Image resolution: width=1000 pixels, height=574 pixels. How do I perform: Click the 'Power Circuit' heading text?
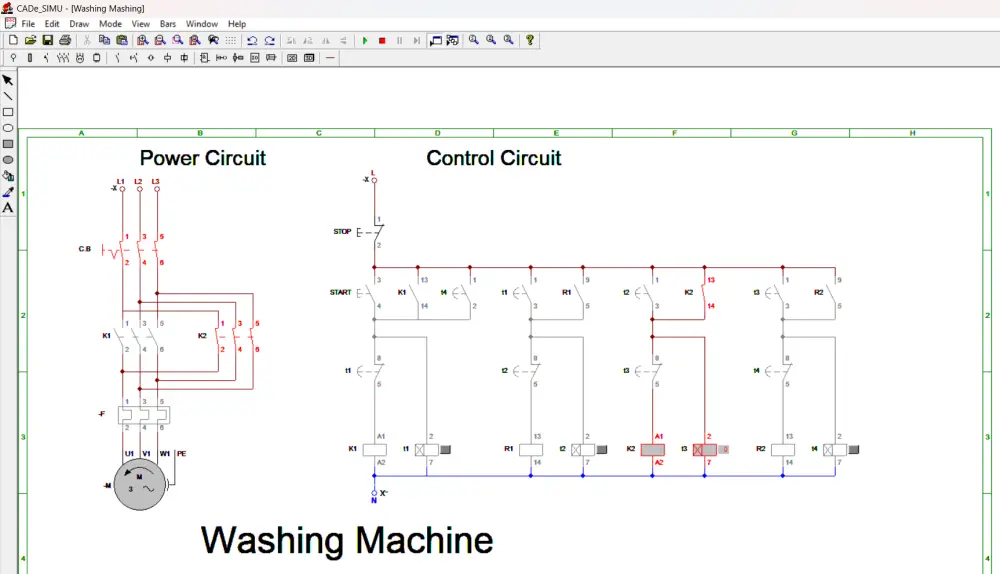(203, 158)
